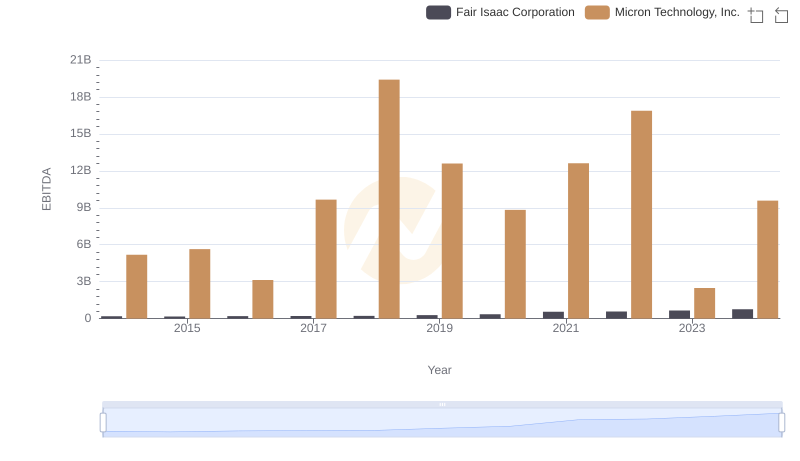Click the Fair Isaac bar for 2021
Screen dimensions: 800x461
[x=553, y=315]
